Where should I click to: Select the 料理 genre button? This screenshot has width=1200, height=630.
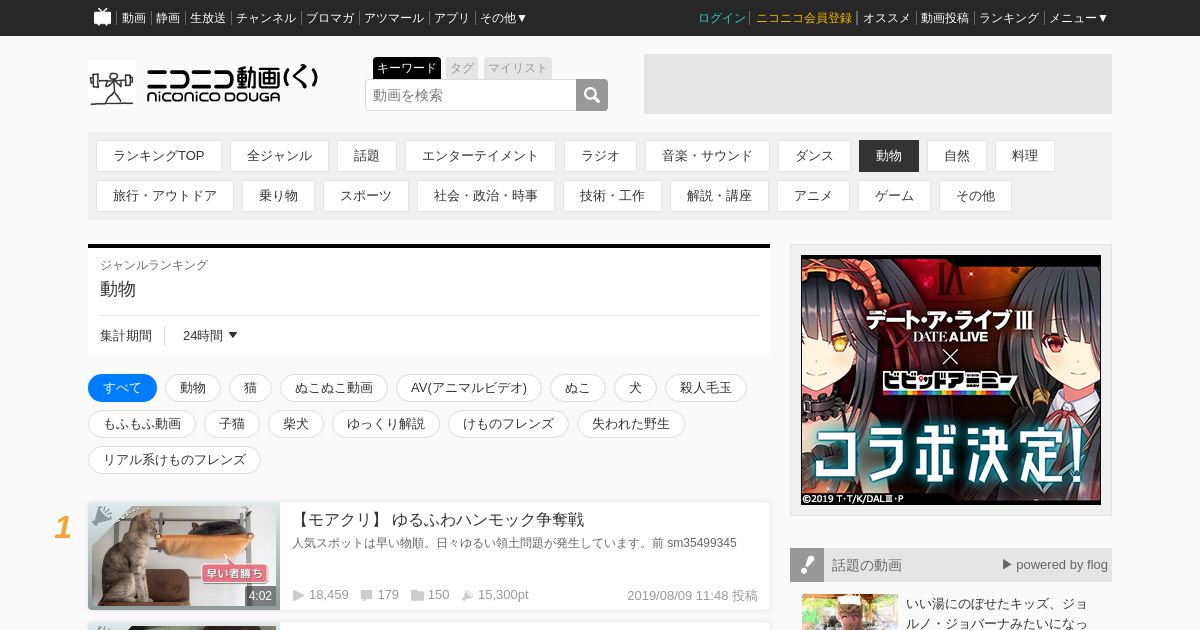point(1025,156)
